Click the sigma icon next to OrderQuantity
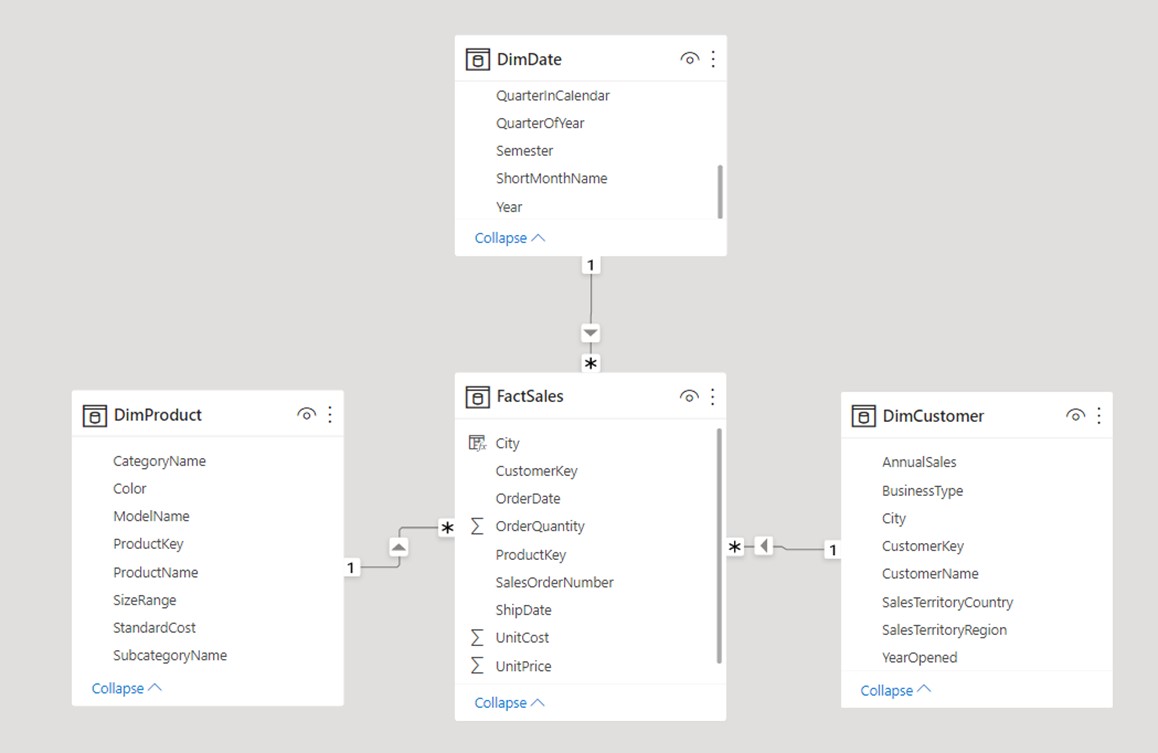This screenshot has height=753, width=1158. 477,526
